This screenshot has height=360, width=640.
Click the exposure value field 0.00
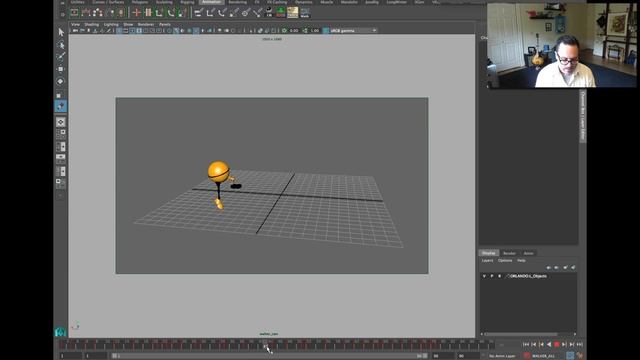pyautogui.click(x=294, y=31)
